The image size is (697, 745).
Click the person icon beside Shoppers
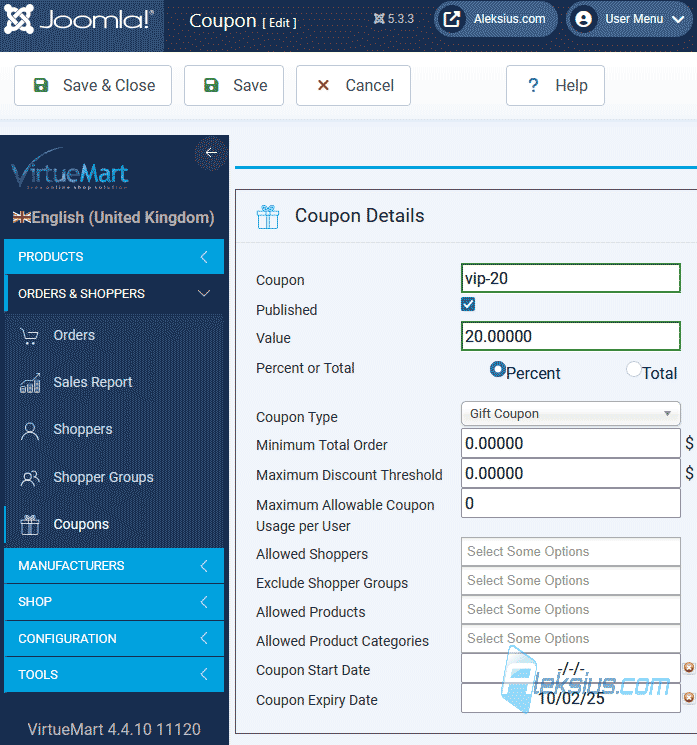click(x=29, y=430)
